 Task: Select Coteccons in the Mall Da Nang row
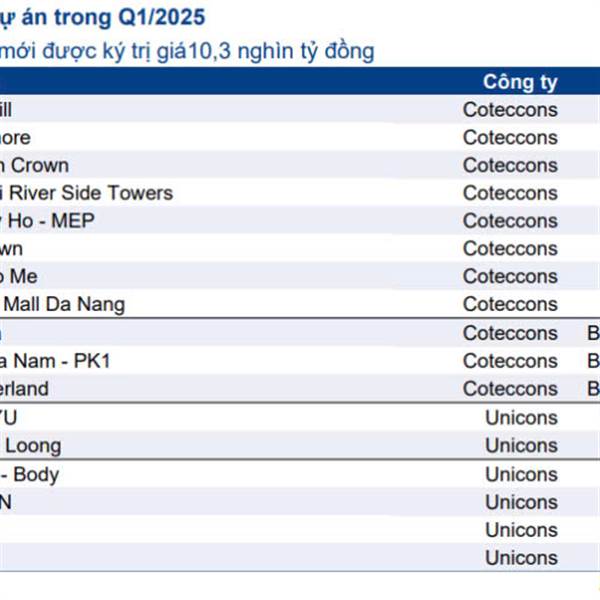(510, 304)
